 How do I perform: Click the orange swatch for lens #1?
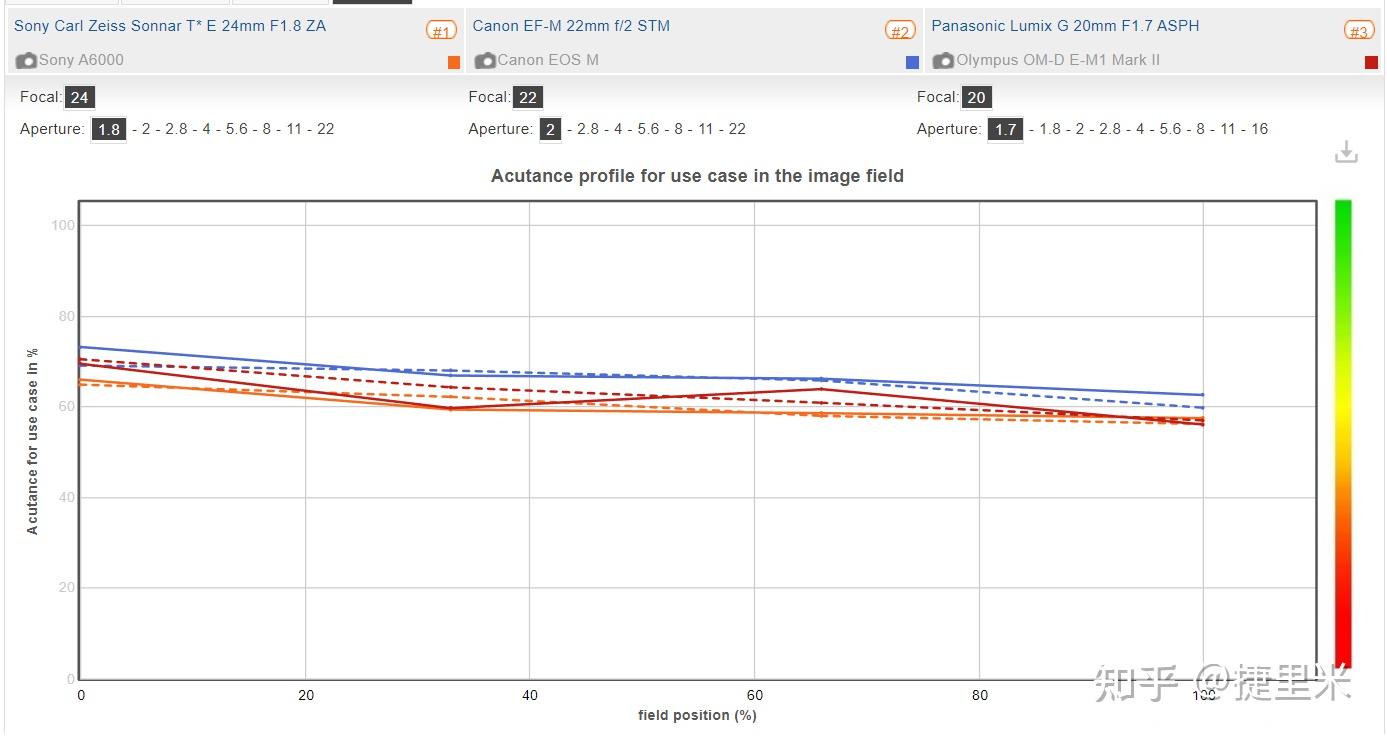(454, 62)
